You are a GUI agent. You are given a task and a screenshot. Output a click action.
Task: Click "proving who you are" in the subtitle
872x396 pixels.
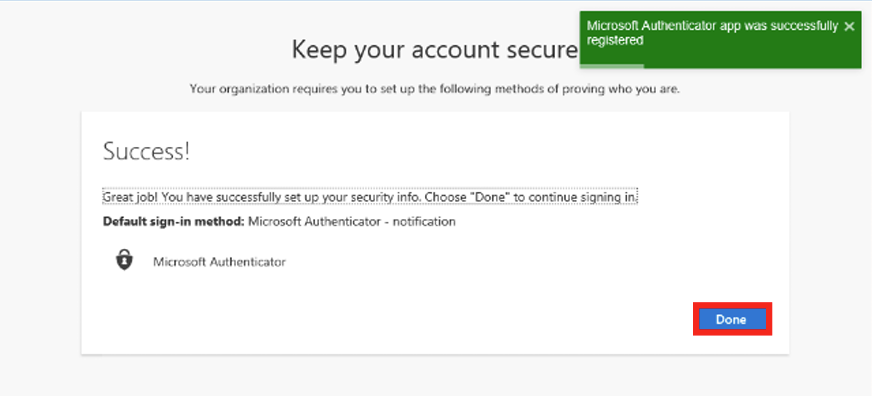[625, 89]
